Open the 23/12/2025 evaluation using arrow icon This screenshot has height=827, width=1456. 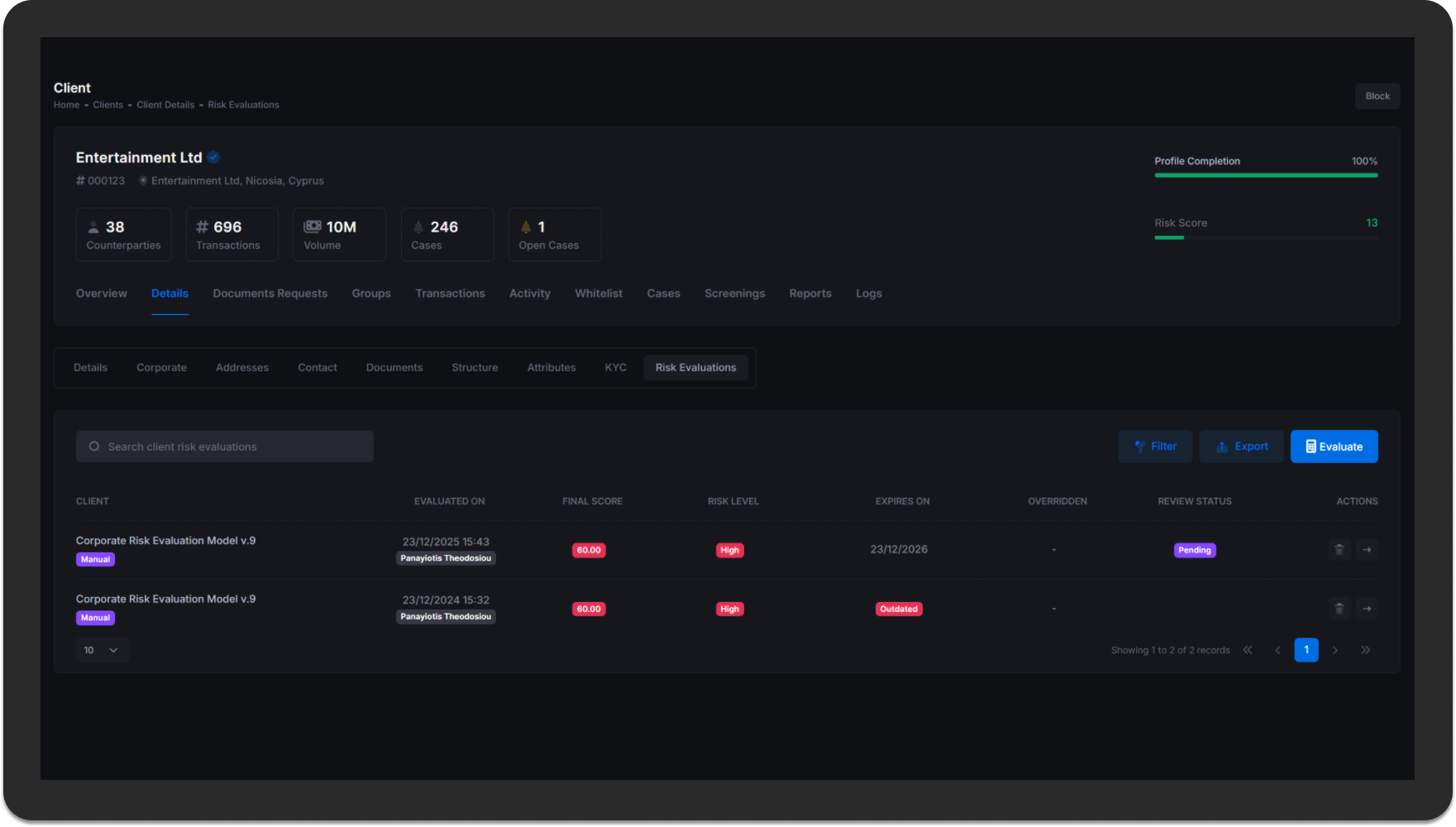1367,550
